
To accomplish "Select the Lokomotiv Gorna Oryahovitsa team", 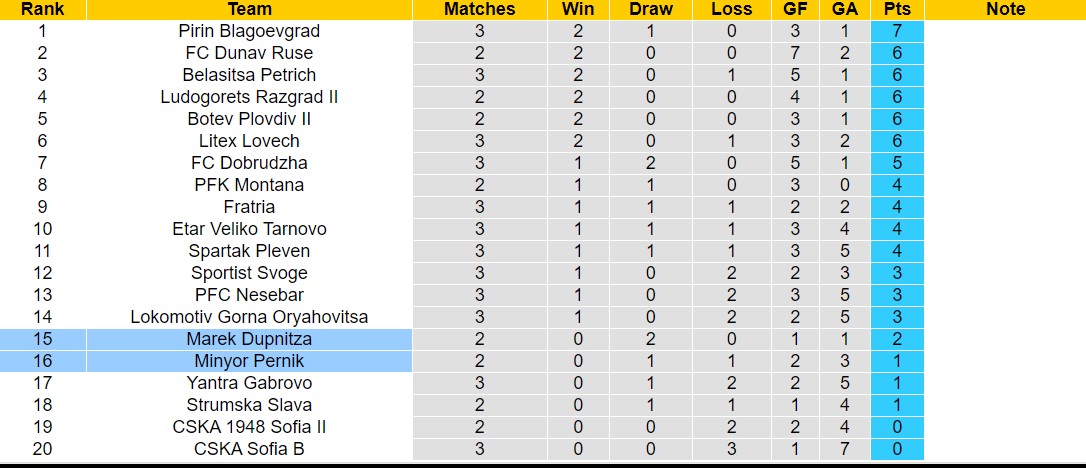I will point(249,317).
